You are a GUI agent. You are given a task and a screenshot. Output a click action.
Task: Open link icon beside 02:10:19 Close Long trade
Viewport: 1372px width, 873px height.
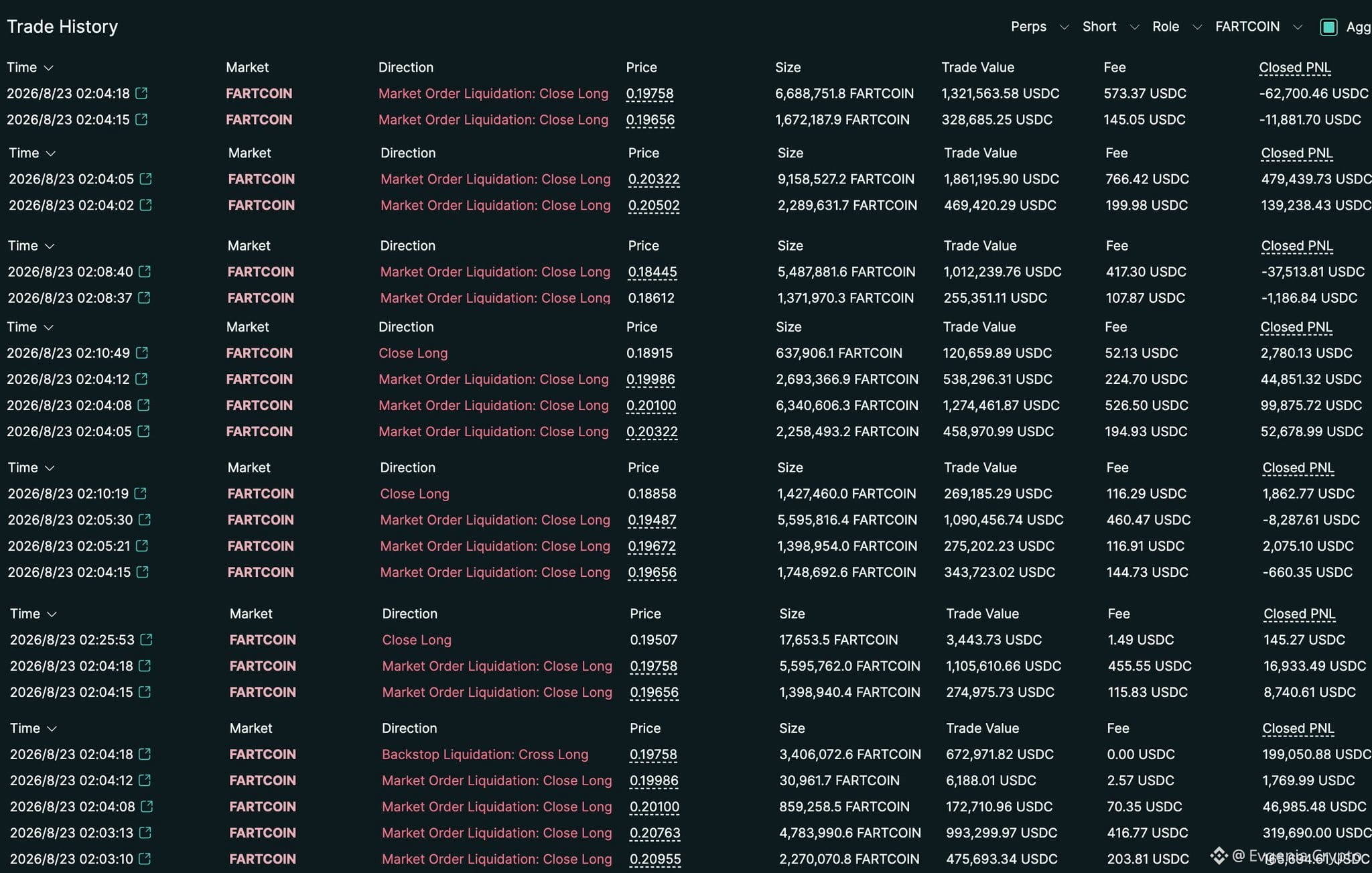[141, 493]
